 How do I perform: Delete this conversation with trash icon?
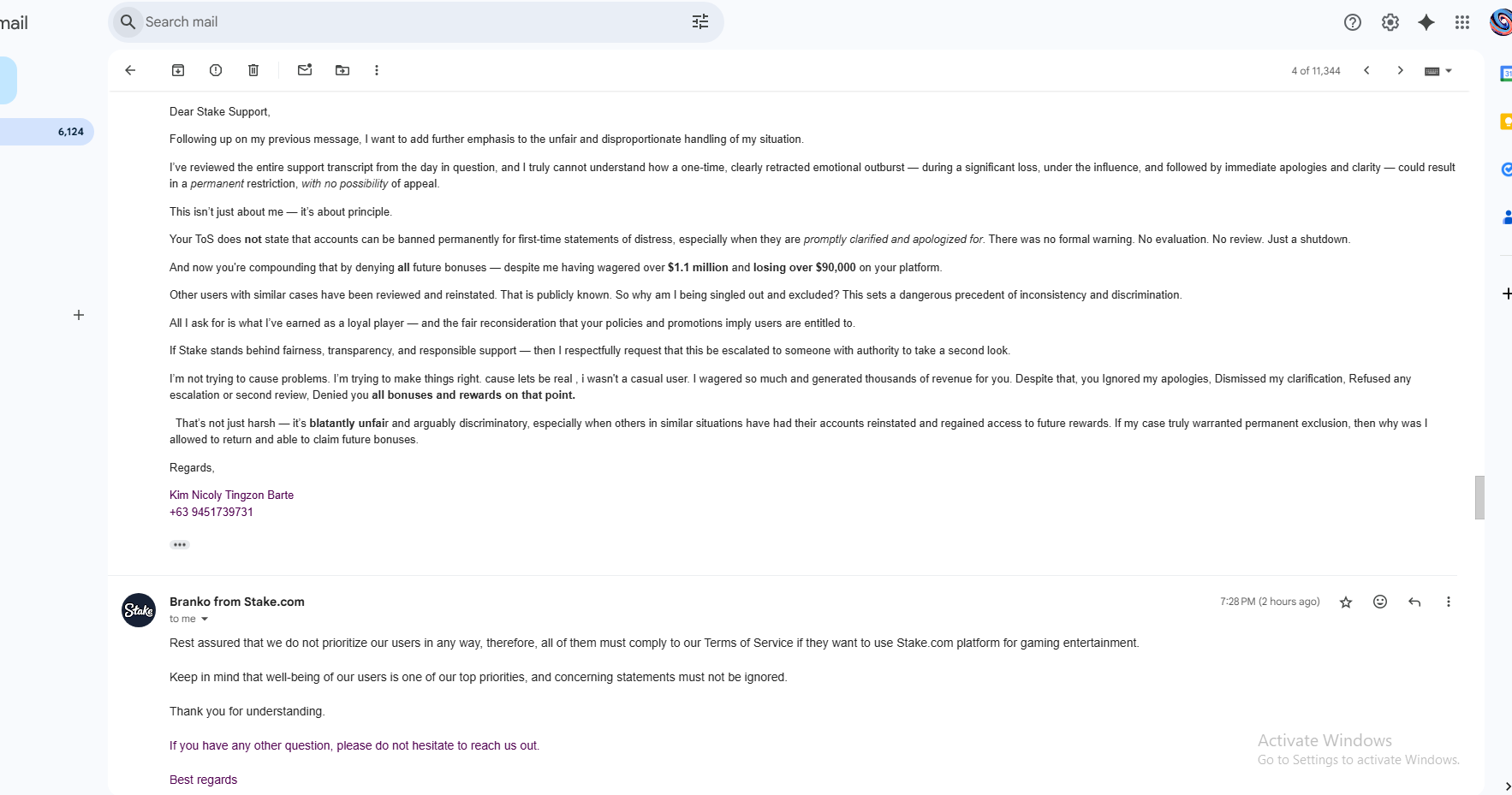253,70
